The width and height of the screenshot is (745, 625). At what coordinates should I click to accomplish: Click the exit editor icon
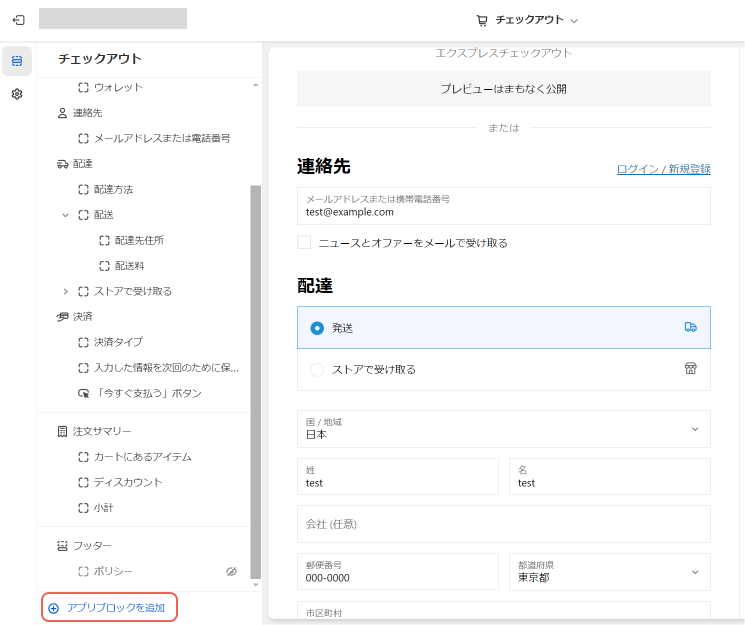point(19,20)
